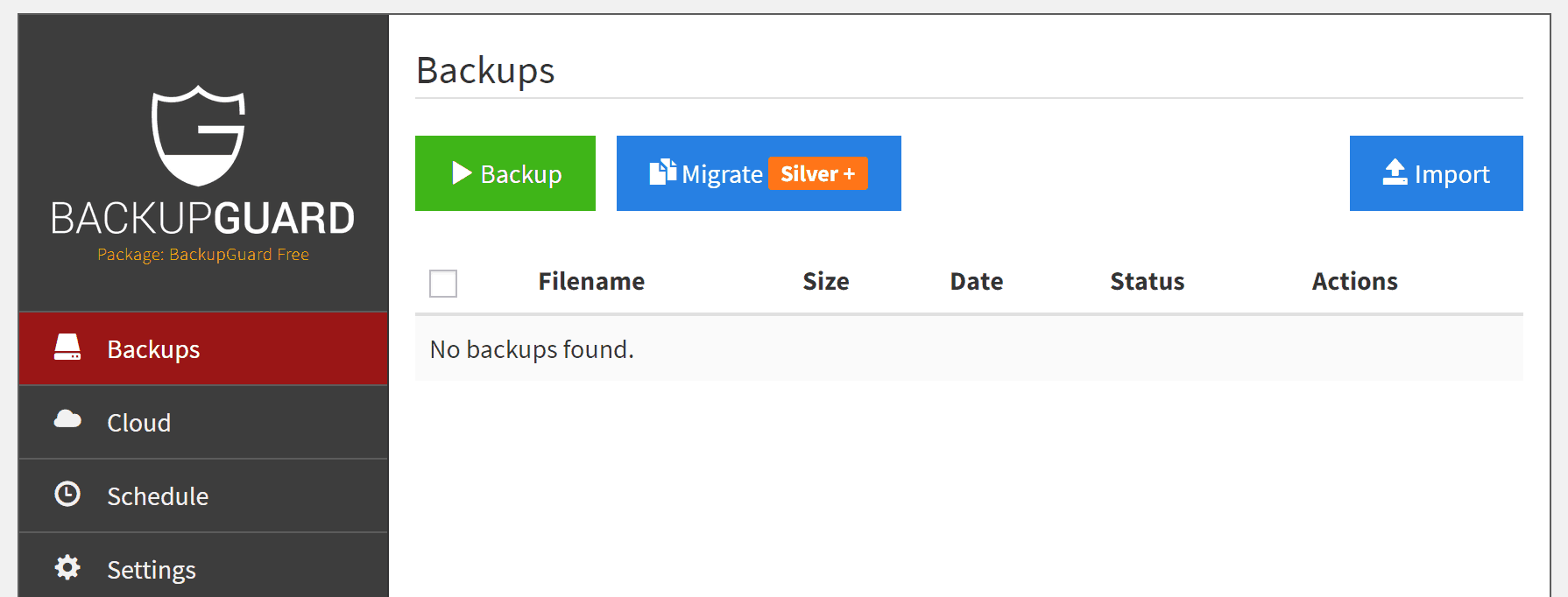1568x597 pixels.
Task: Click the play icon inside the Backup button
Action: click(460, 173)
